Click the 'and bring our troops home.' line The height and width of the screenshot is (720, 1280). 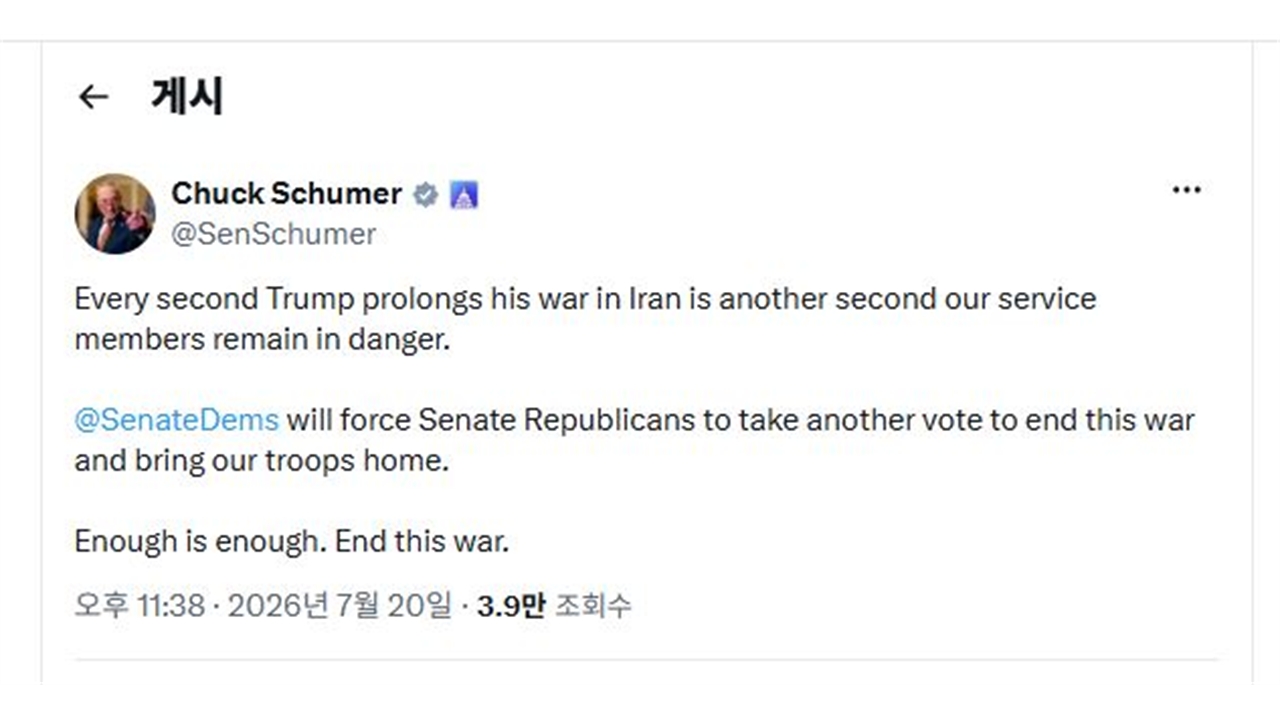(x=261, y=461)
